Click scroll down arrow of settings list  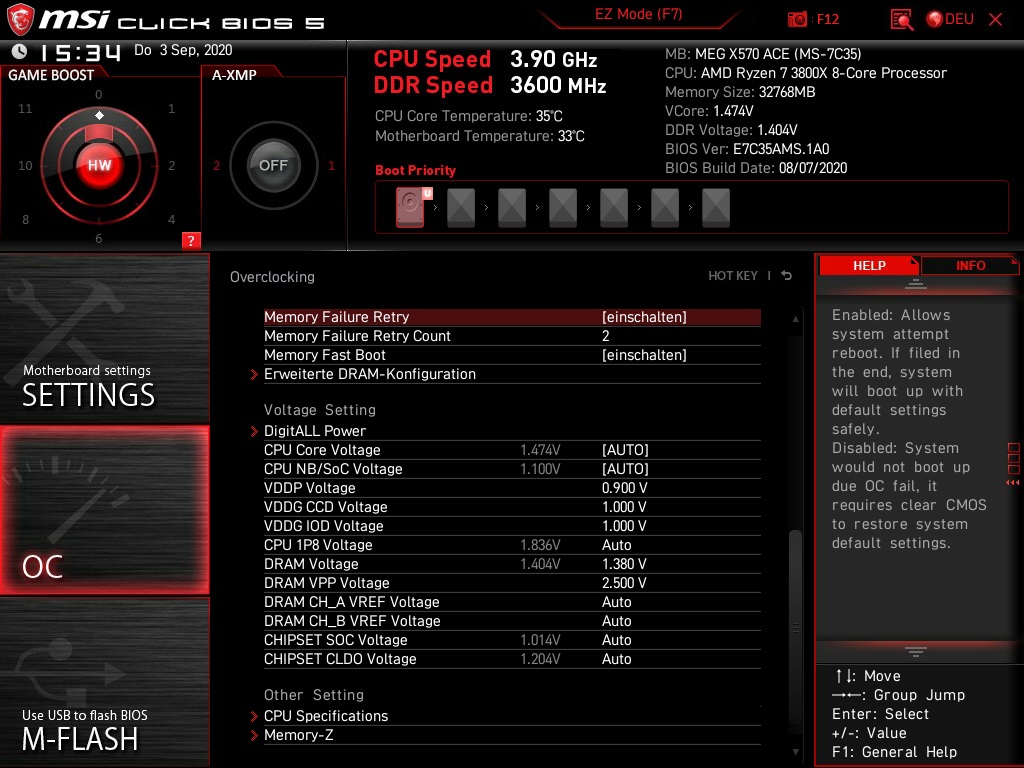click(x=795, y=752)
